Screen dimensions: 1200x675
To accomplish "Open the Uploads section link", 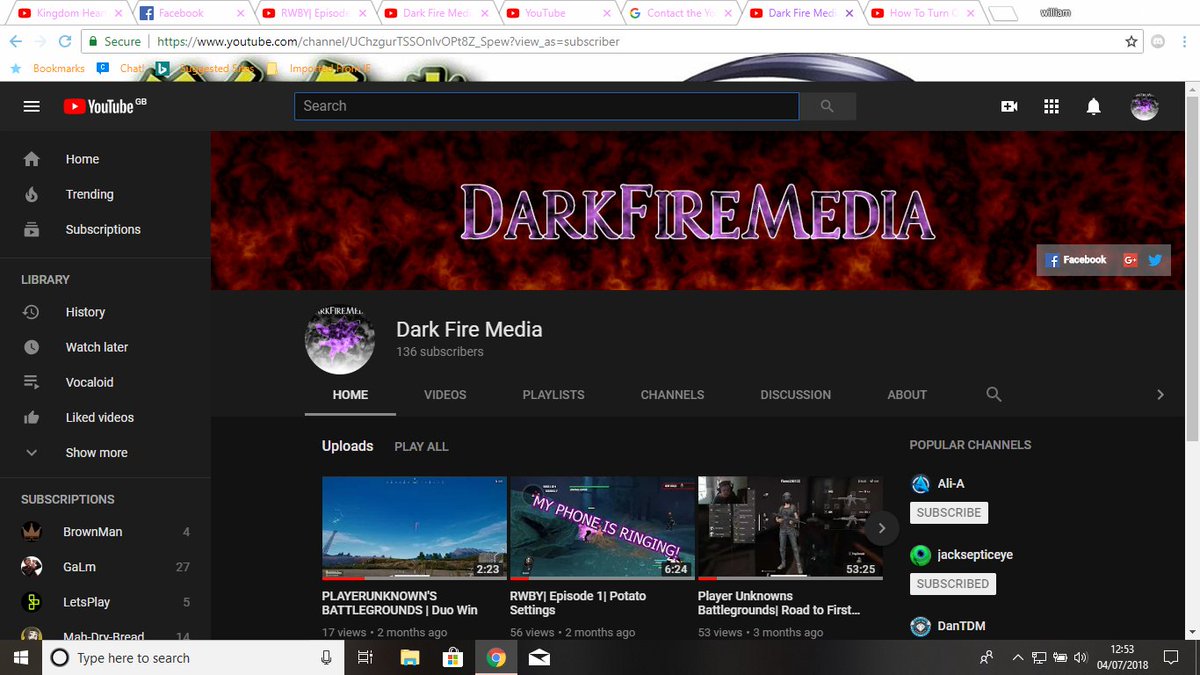I will [347, 446].
